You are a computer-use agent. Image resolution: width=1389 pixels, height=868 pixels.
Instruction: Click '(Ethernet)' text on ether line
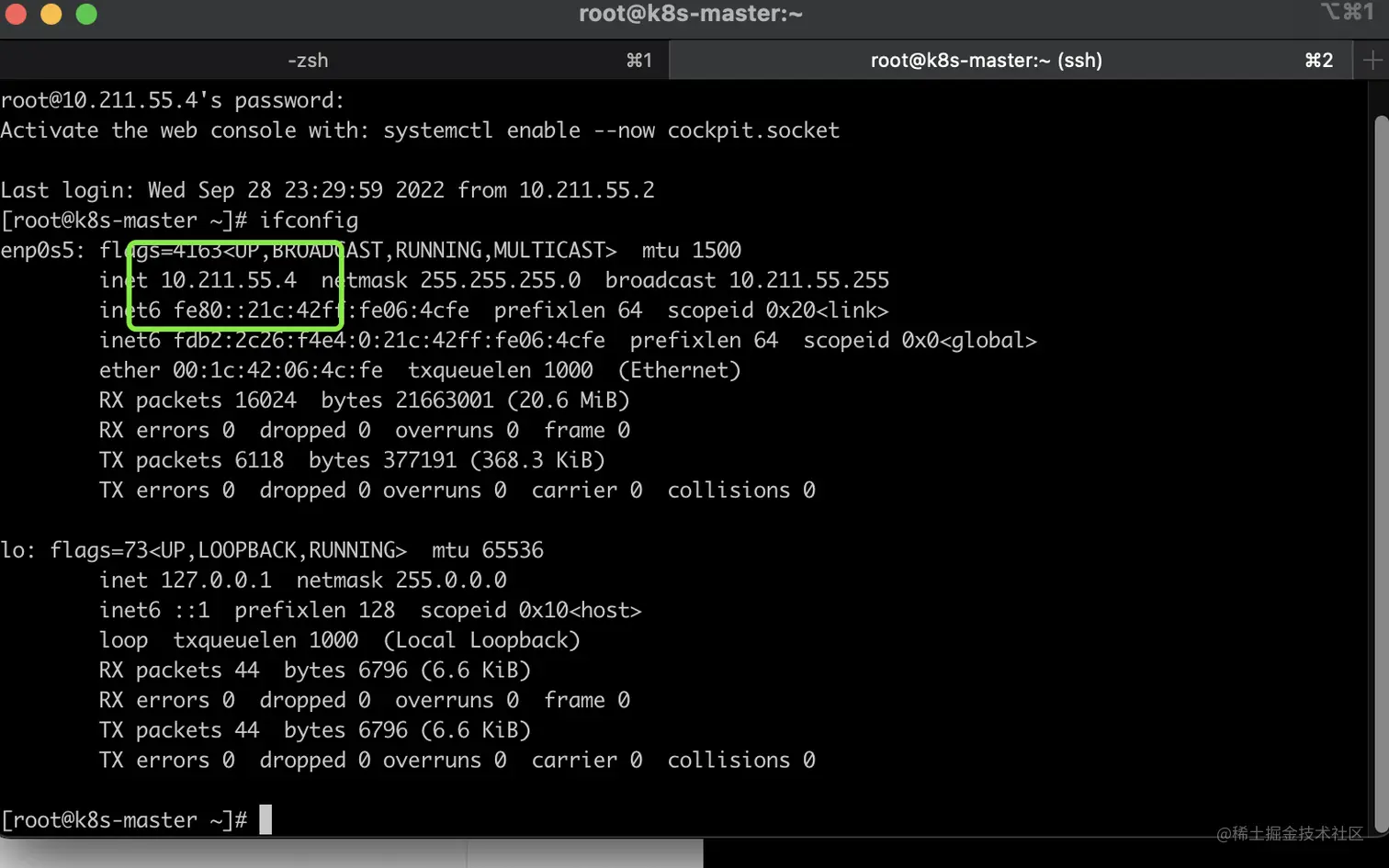pyautogui.click(x=679, y=370)
